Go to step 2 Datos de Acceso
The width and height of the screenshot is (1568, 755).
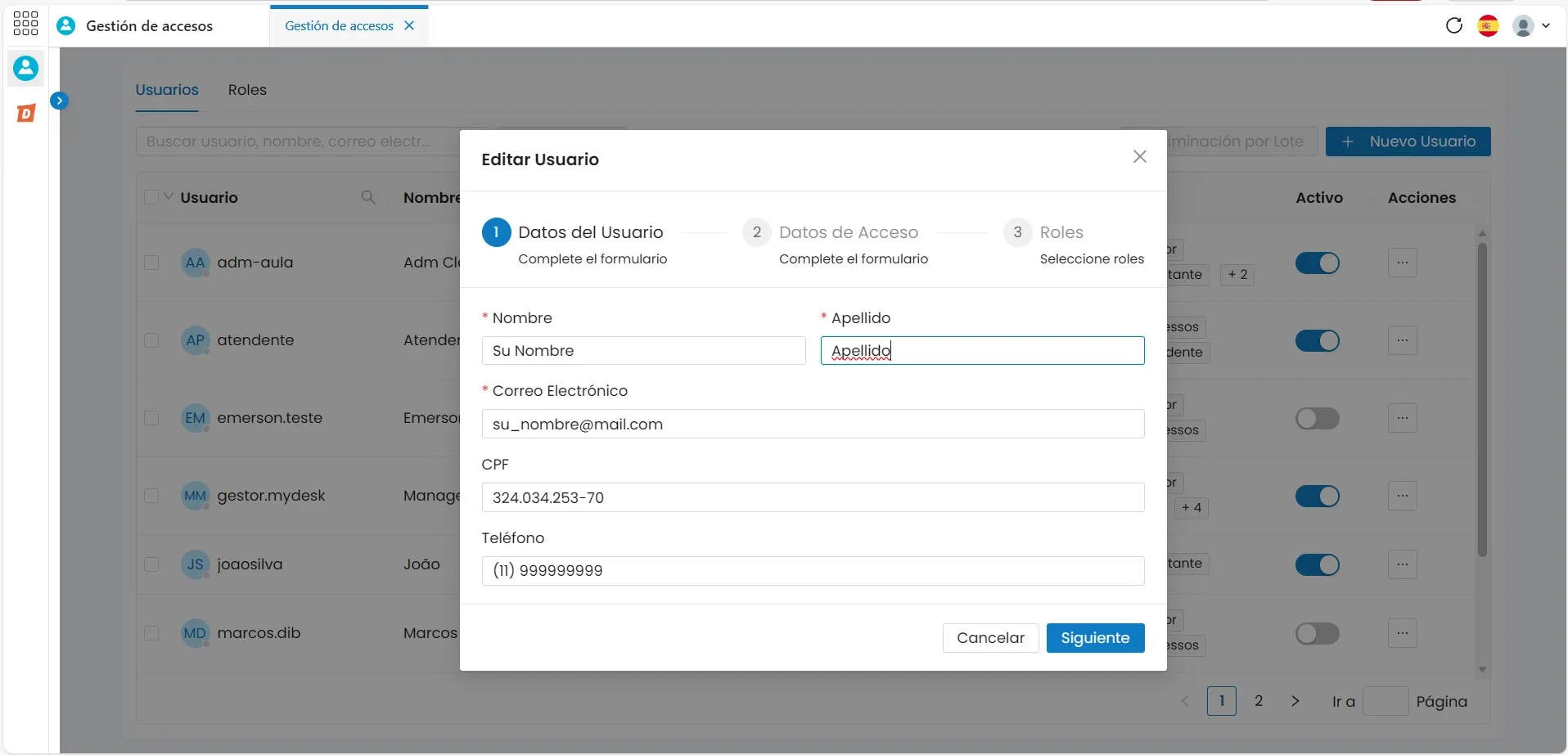coord(835,243)
